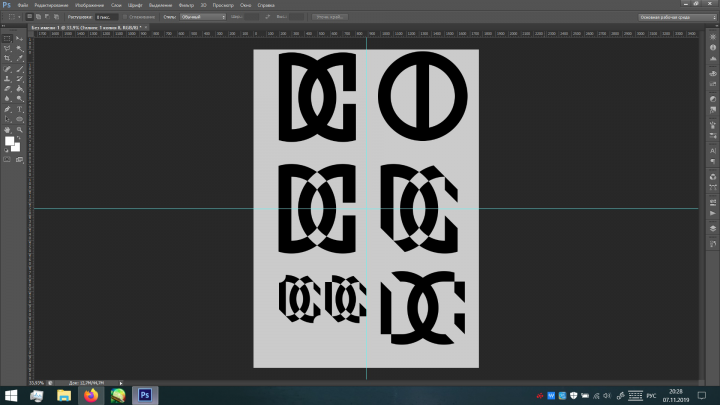Open the Paragraph panel icon
Viewport: 720px width, 405px height.
pos(713,161)
